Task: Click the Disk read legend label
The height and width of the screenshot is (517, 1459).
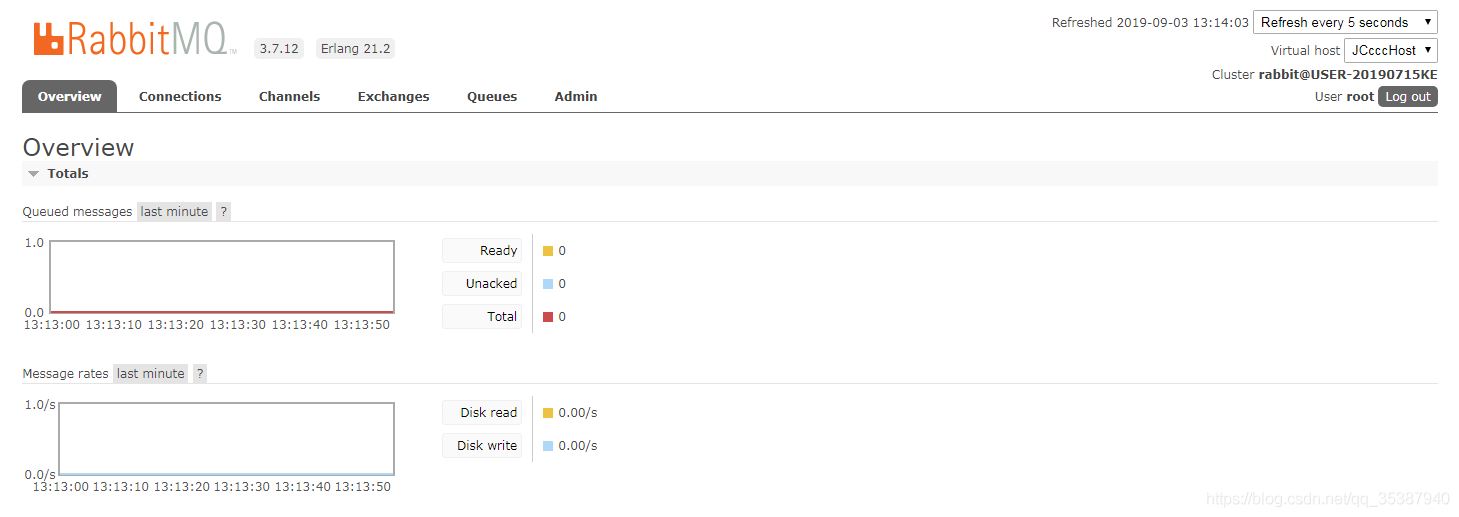Action: (x=482, y=413)
